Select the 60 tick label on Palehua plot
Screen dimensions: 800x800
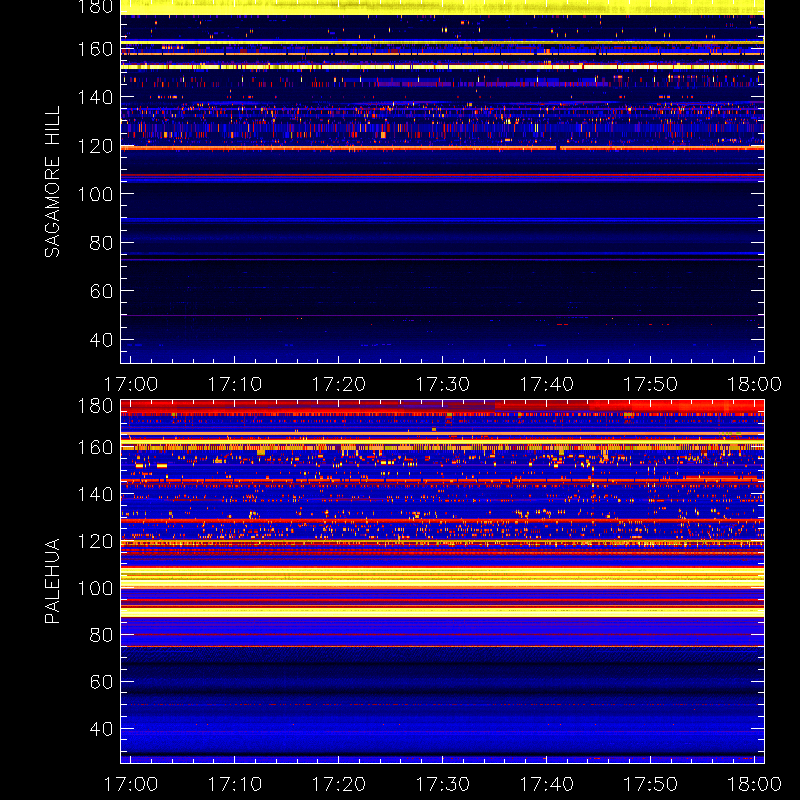(x=101, y=682)
